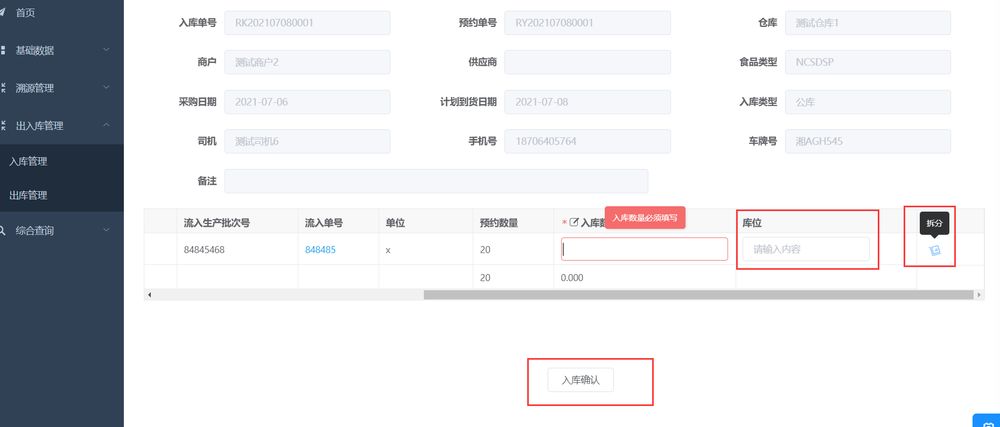Click the blue floating icon at bottom-right corner
Screen dimensions: 1000x427
point(986,420)
